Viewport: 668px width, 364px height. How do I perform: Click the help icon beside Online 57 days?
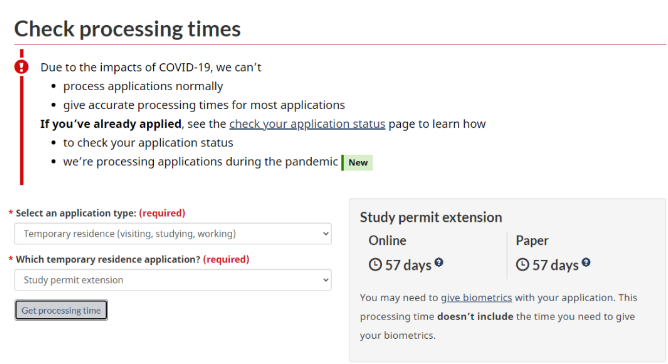click(x=439, y=262)
